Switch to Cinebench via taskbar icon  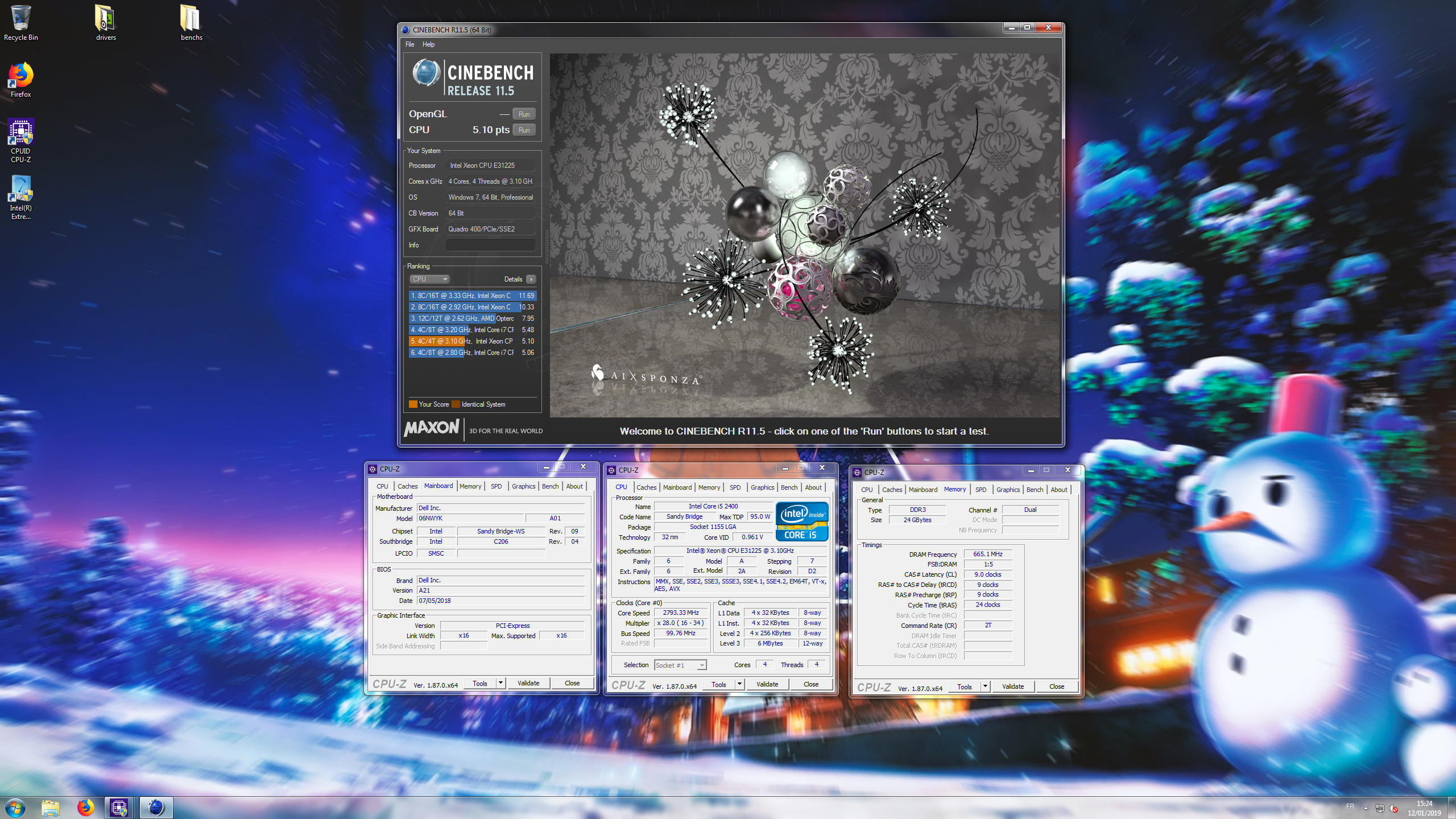tap(156, 808)
